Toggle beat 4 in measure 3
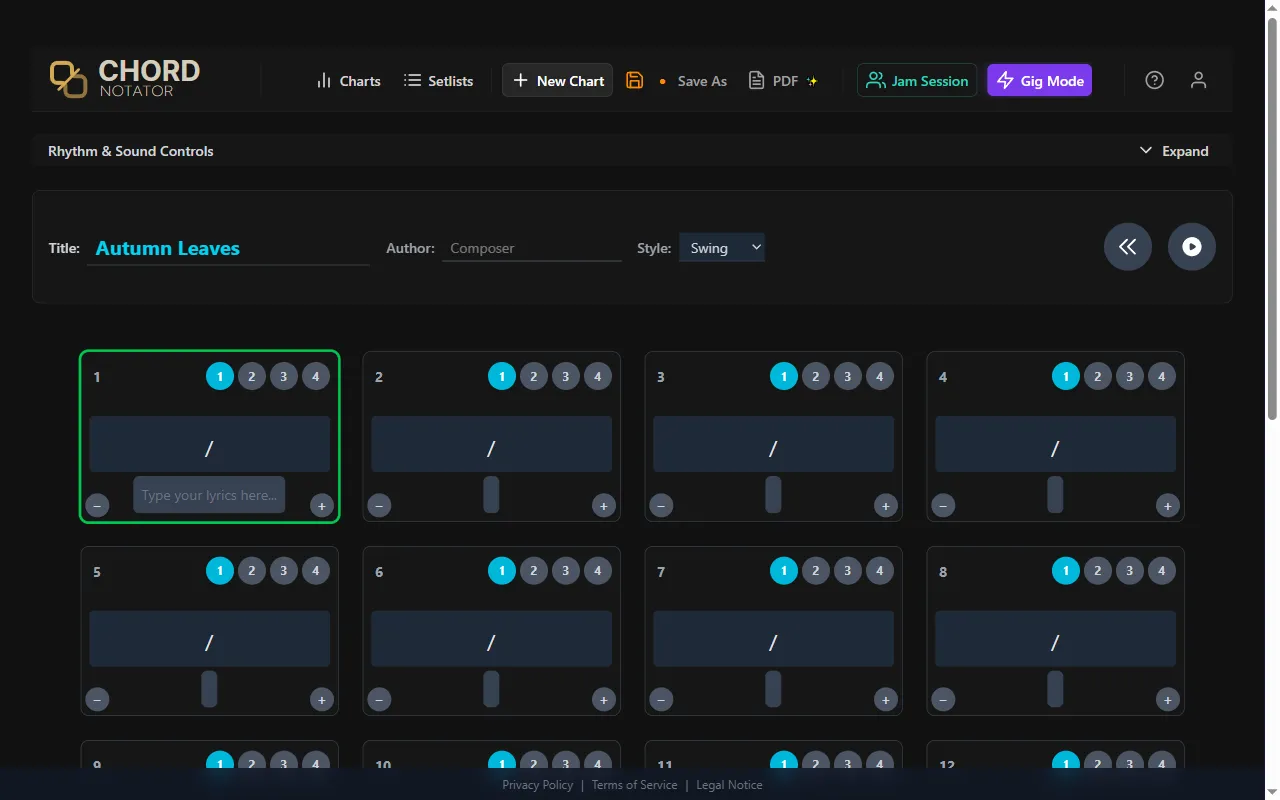Viewport: 1280px width, 800px height. point(879,376)
